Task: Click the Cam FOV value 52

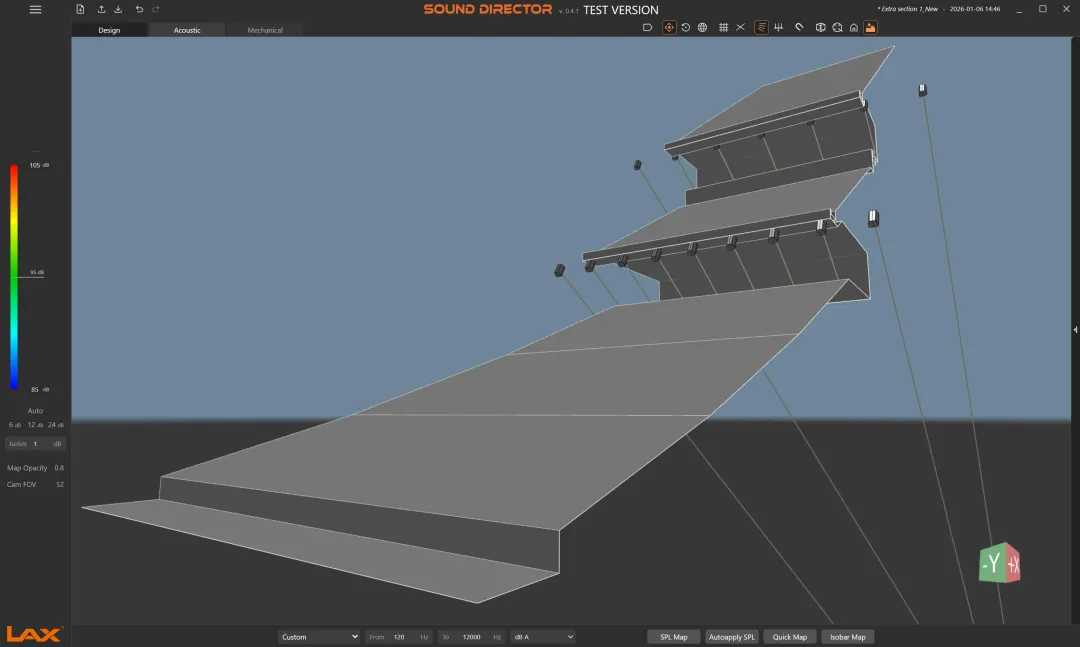Action: tap(60, 484)
